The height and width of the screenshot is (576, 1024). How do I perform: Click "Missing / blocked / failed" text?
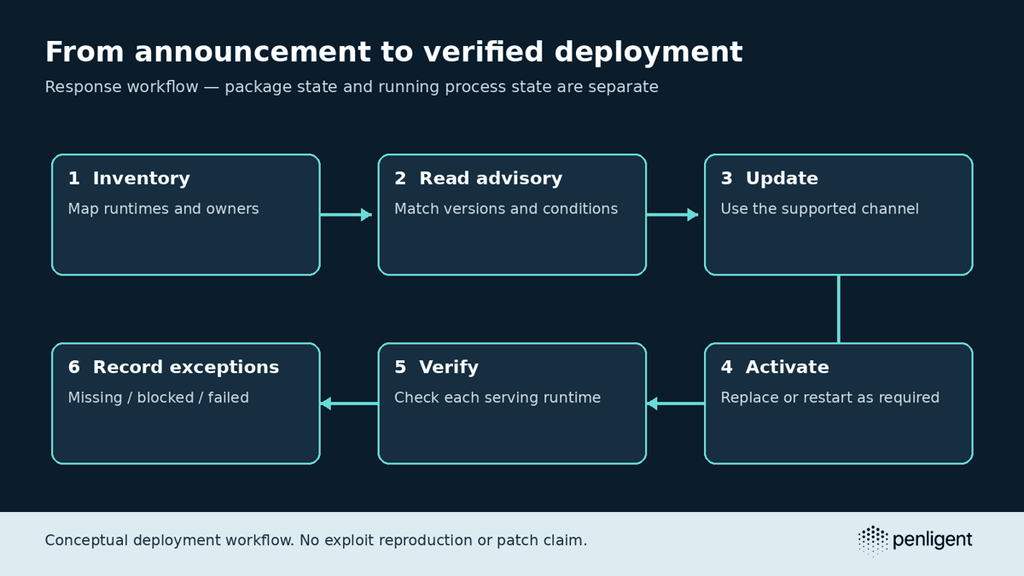point(159,398)
